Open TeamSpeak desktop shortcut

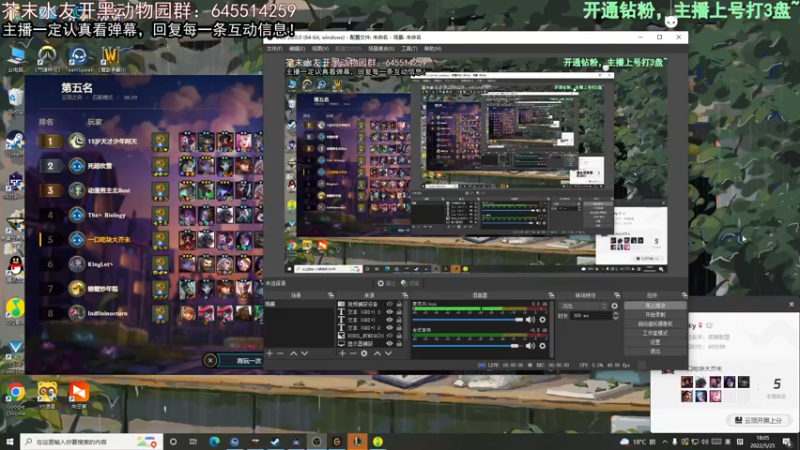coord(79,59)
